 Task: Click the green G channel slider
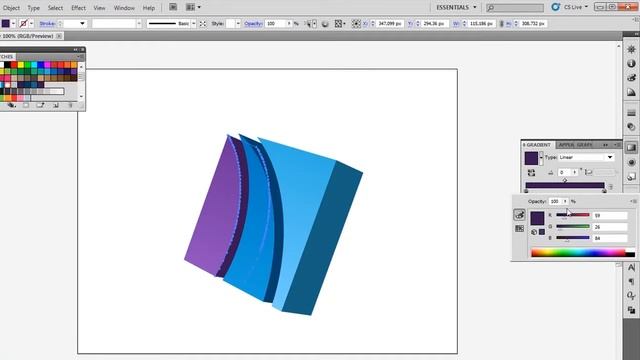[x=573, y=227]
